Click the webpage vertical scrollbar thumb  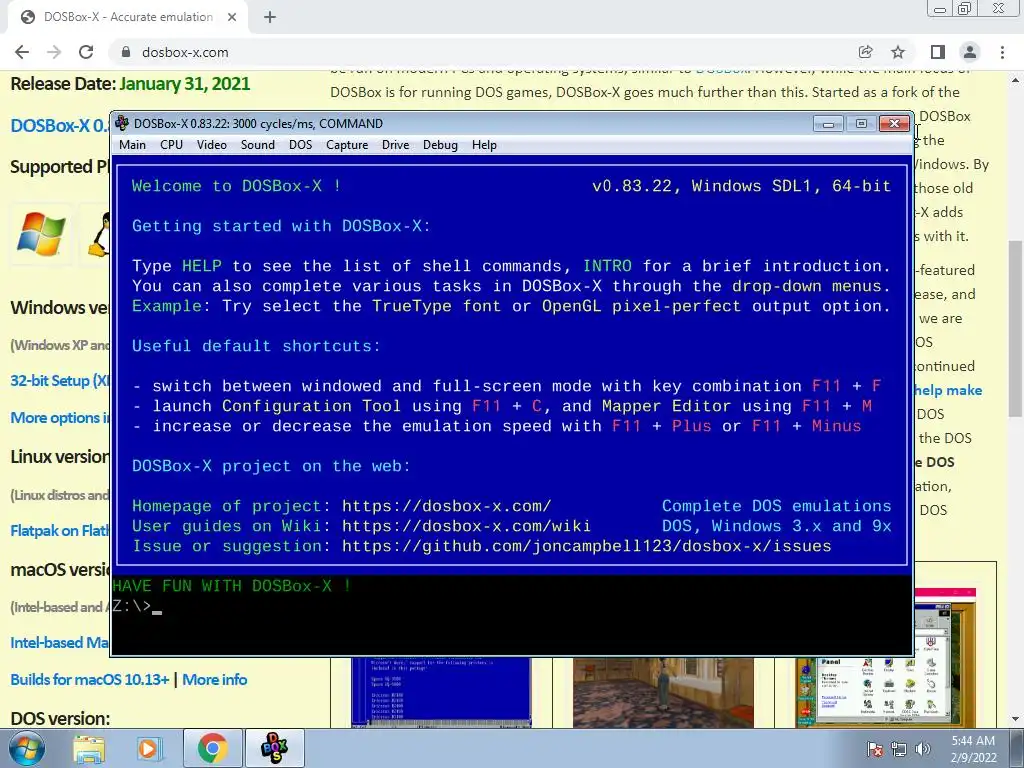(x=1016, y=328)
